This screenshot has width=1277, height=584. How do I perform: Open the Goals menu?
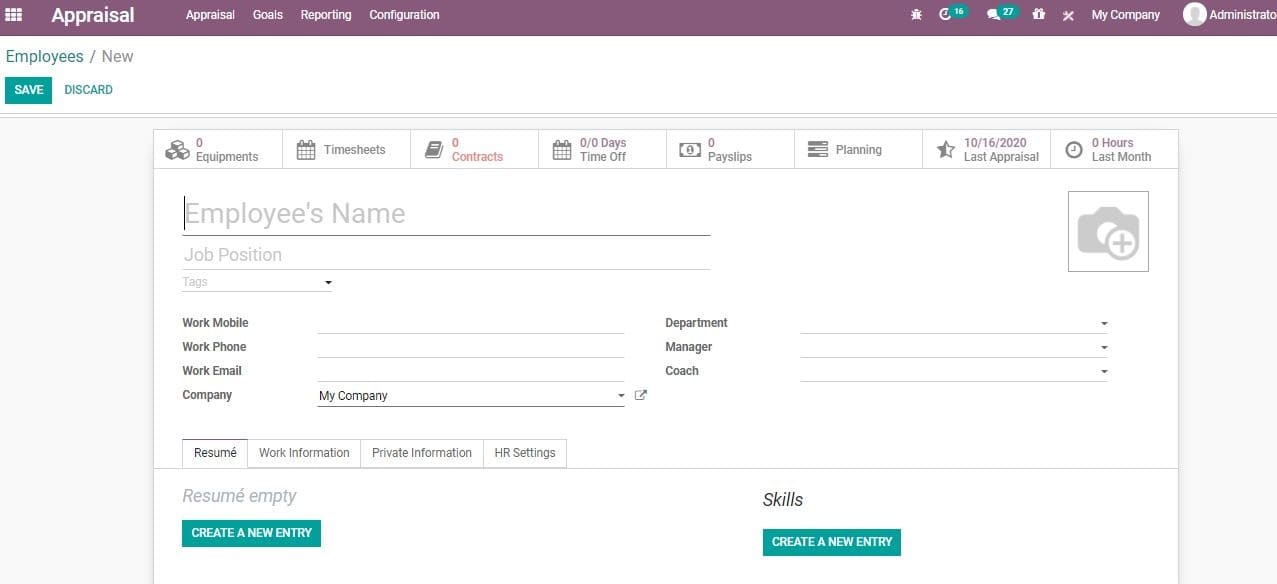pyautogui.click(x=268, y=15)
